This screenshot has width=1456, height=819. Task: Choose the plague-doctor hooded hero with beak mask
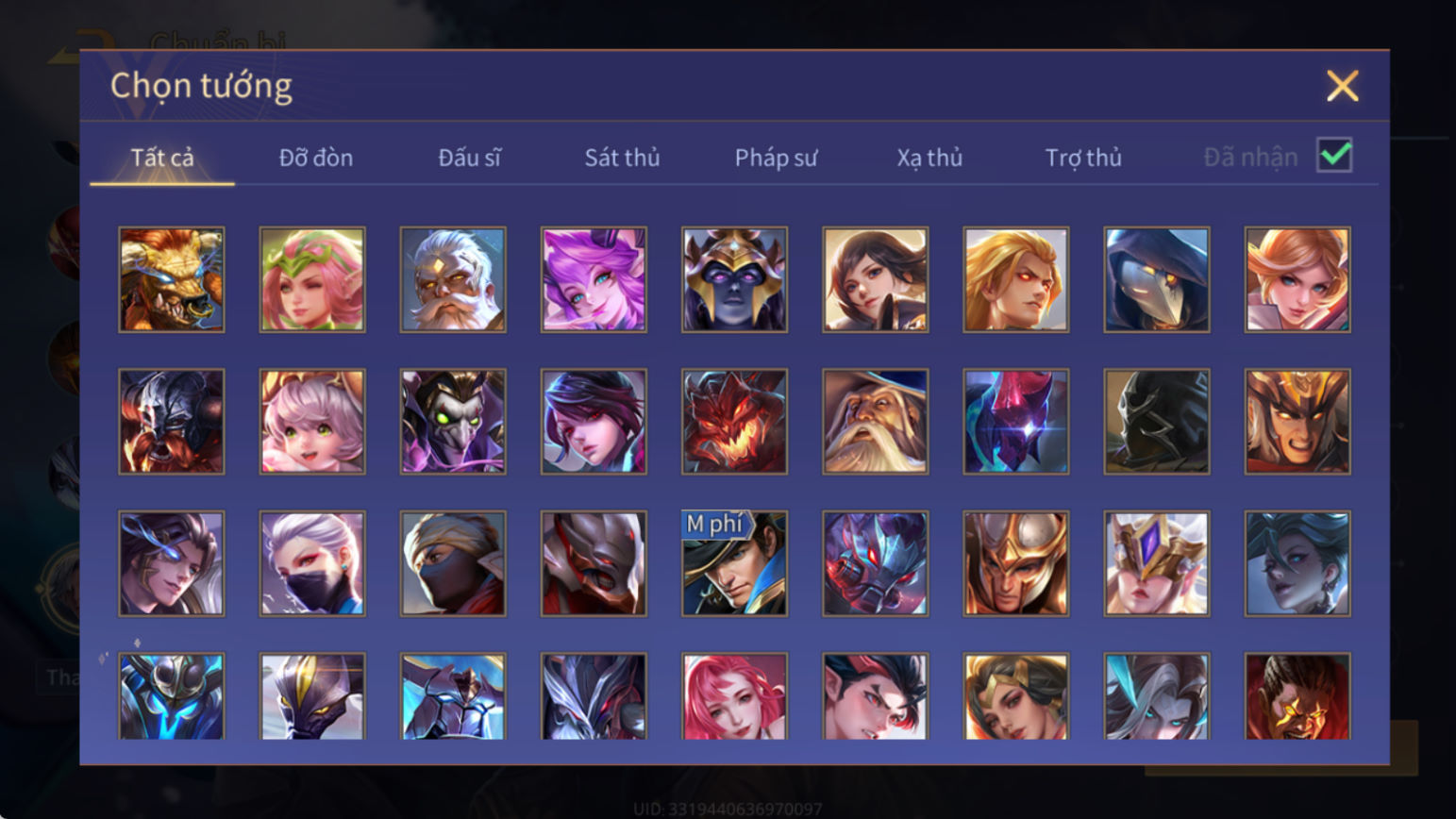click(1157, 279)
